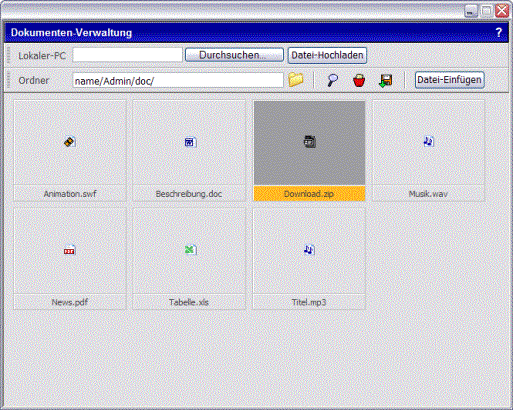Click the Ordner path input field
The height and width of the screenshot is (410, 513).
click(178, 80)
